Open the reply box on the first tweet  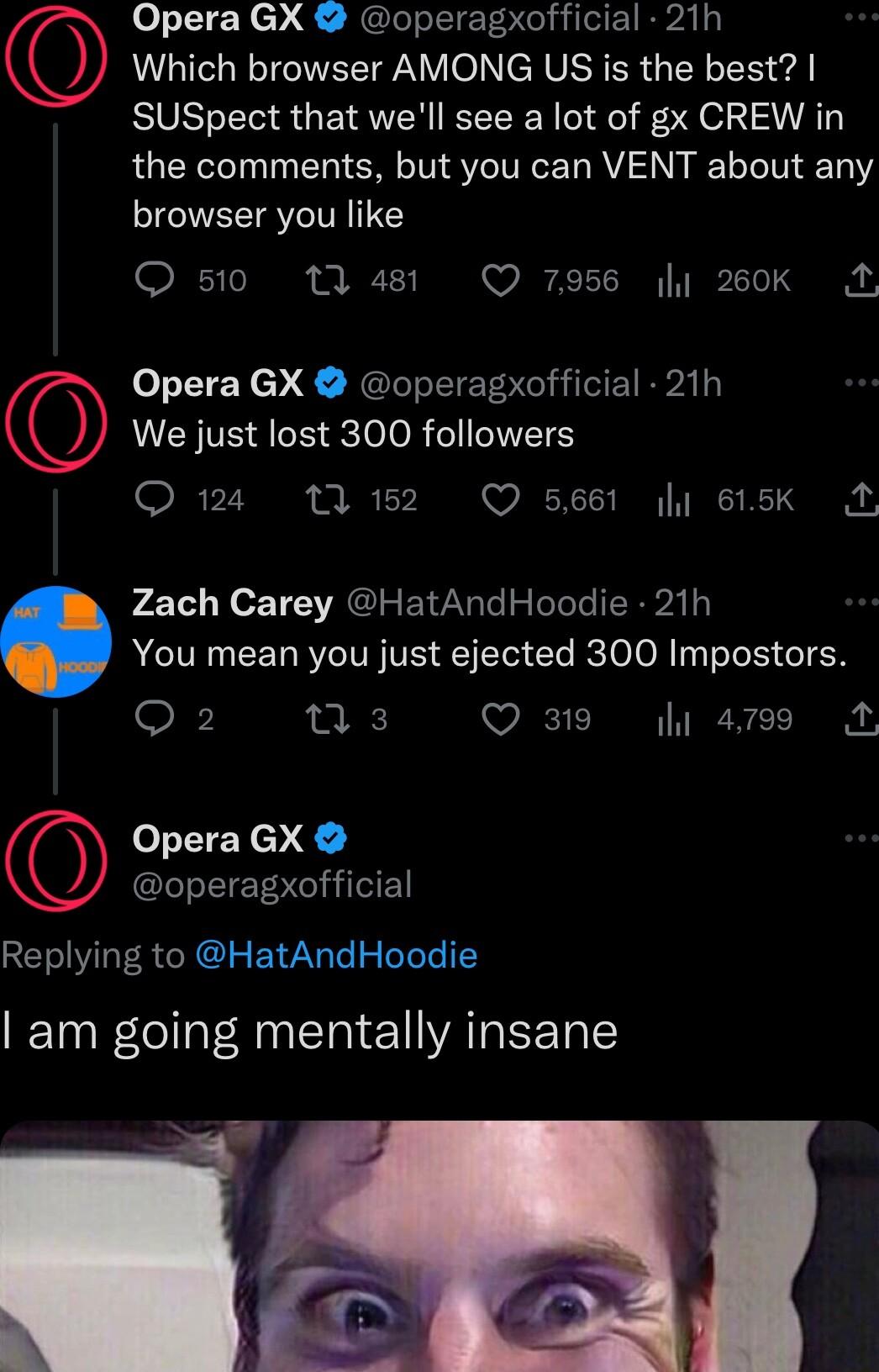click(154, 281)
